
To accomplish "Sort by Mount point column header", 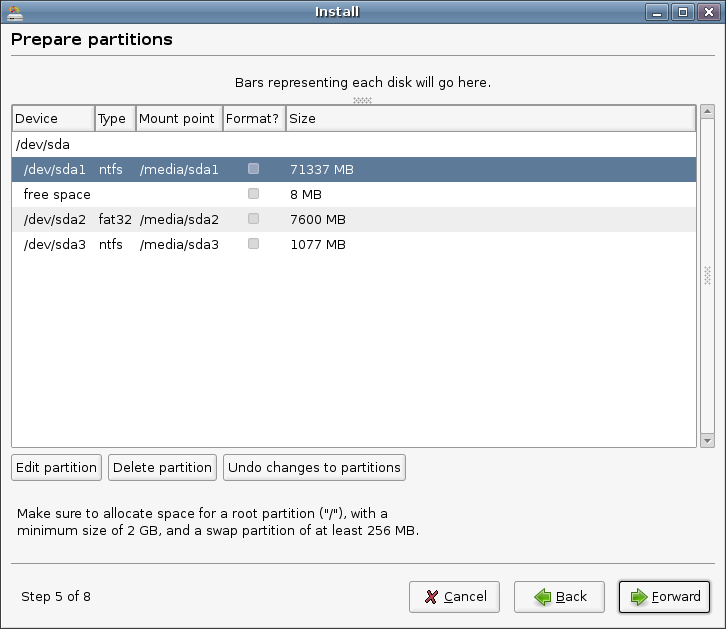I will pos(178,118).
